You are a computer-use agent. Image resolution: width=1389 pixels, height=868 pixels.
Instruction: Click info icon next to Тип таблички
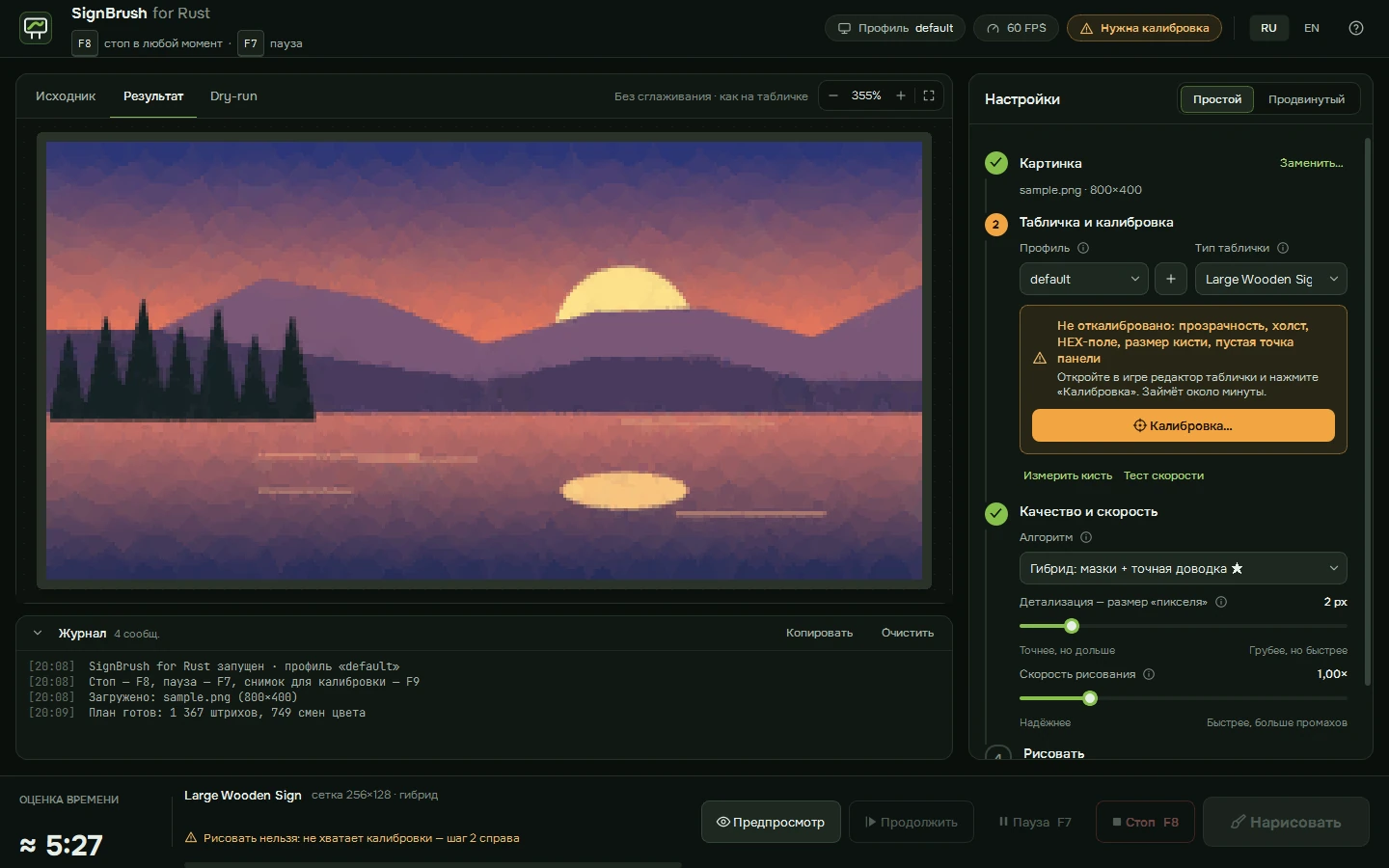[x=1283, y=248]
